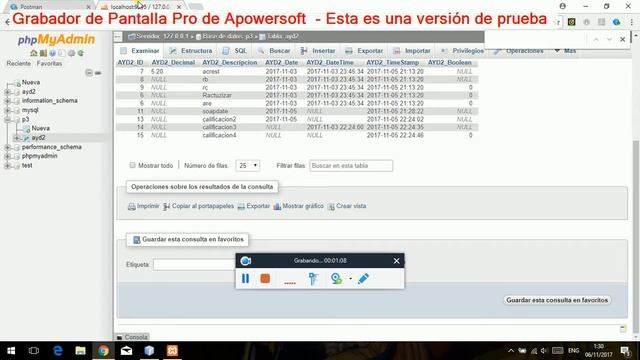
Task: Open notification center icon
Action: (625, 351)
